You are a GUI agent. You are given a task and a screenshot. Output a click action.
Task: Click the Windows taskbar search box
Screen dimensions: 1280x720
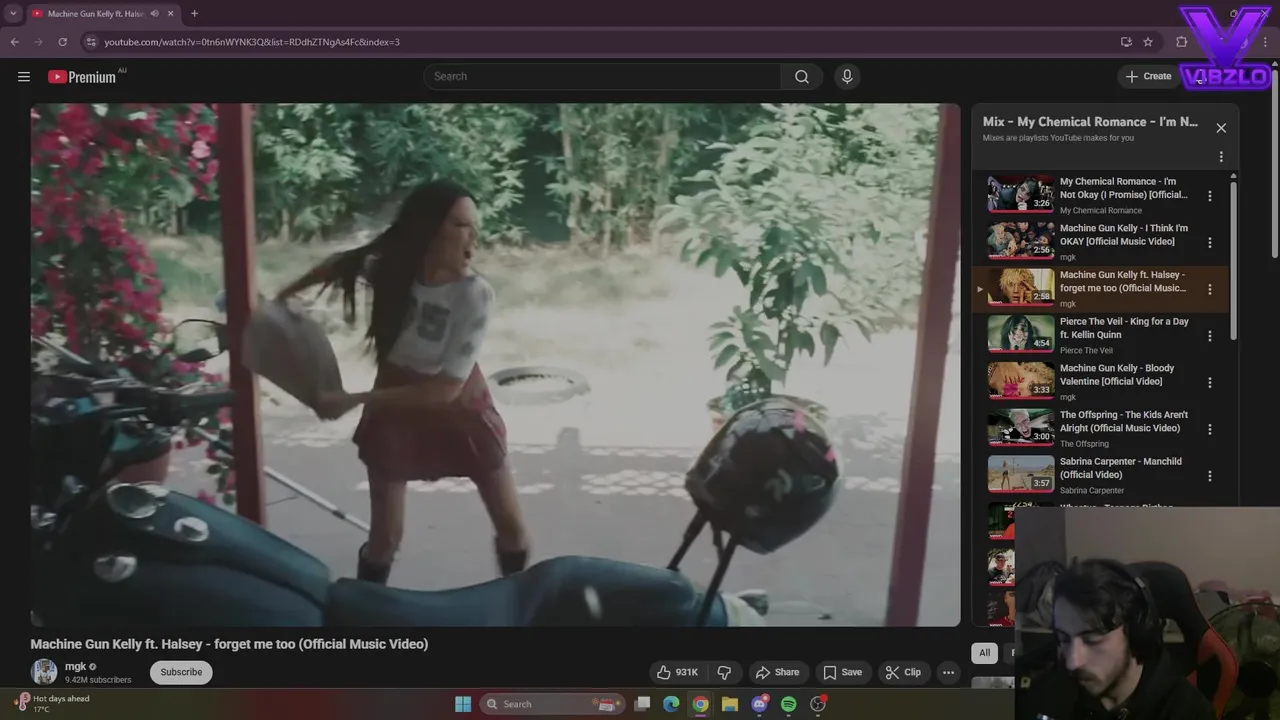550,704
